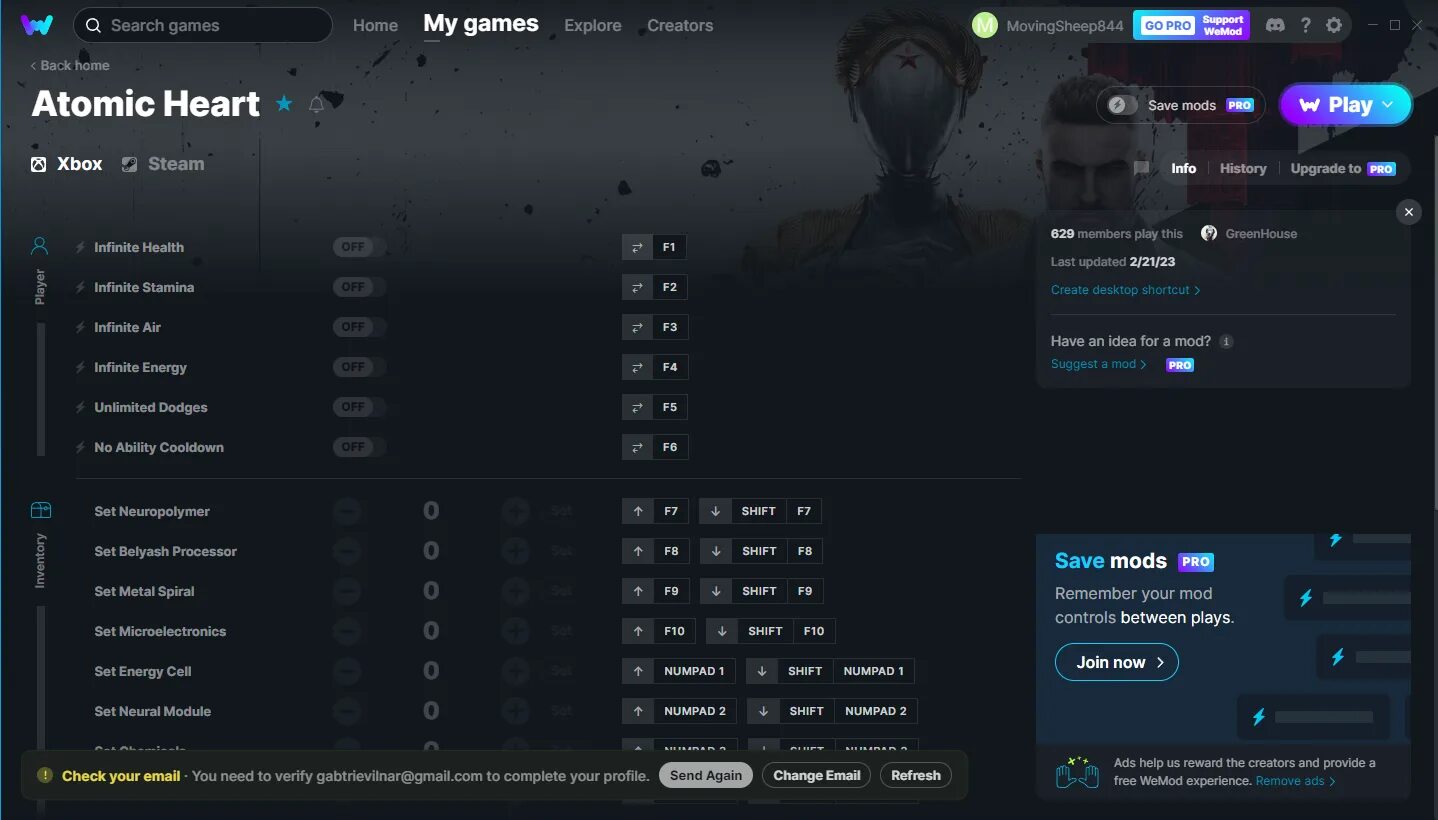Click the WeMod logo icon
This screenshot has height=820, width=1438.
tap(37, 25)
